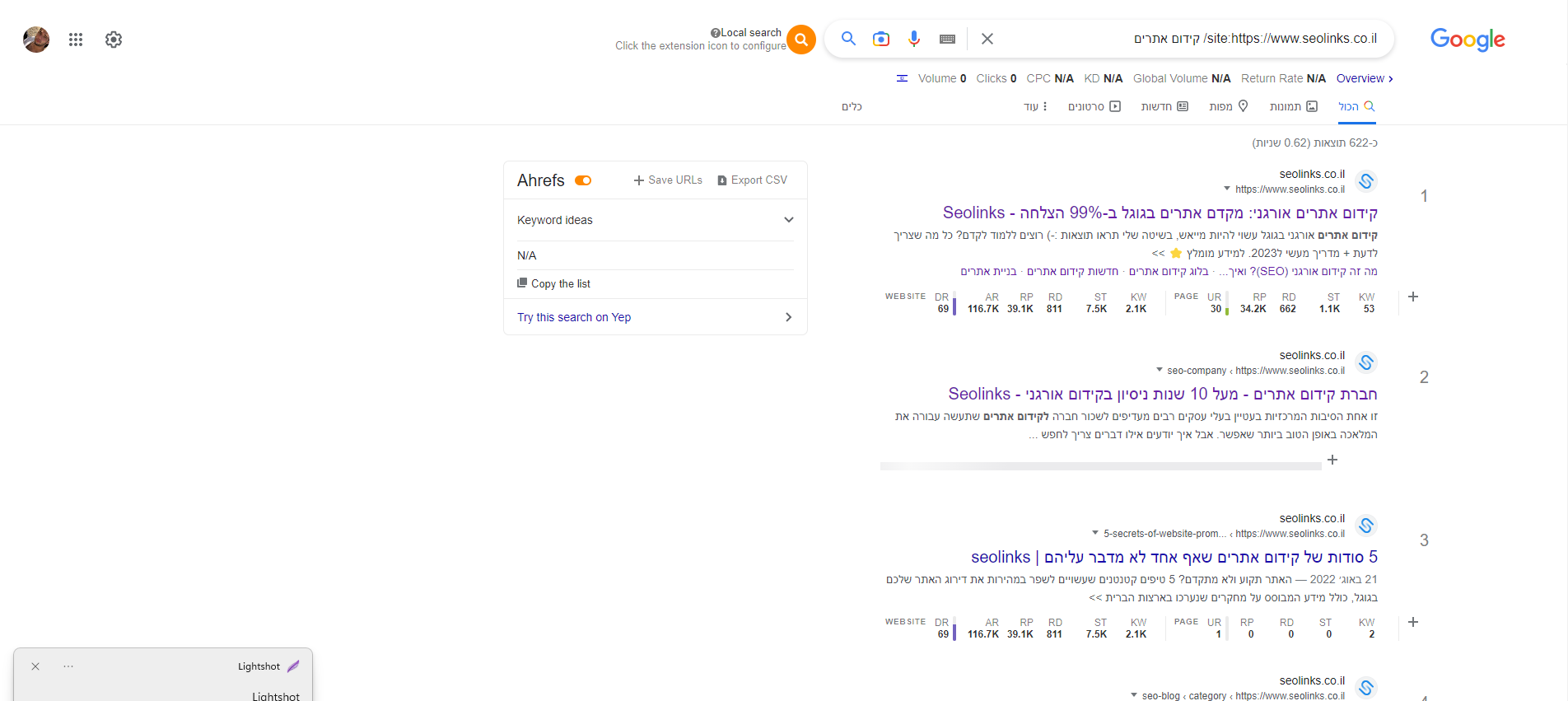This screenshot has width=1568, height=701.
Task: Click Seolinks favicon of first result
Action: point(1366,181)
